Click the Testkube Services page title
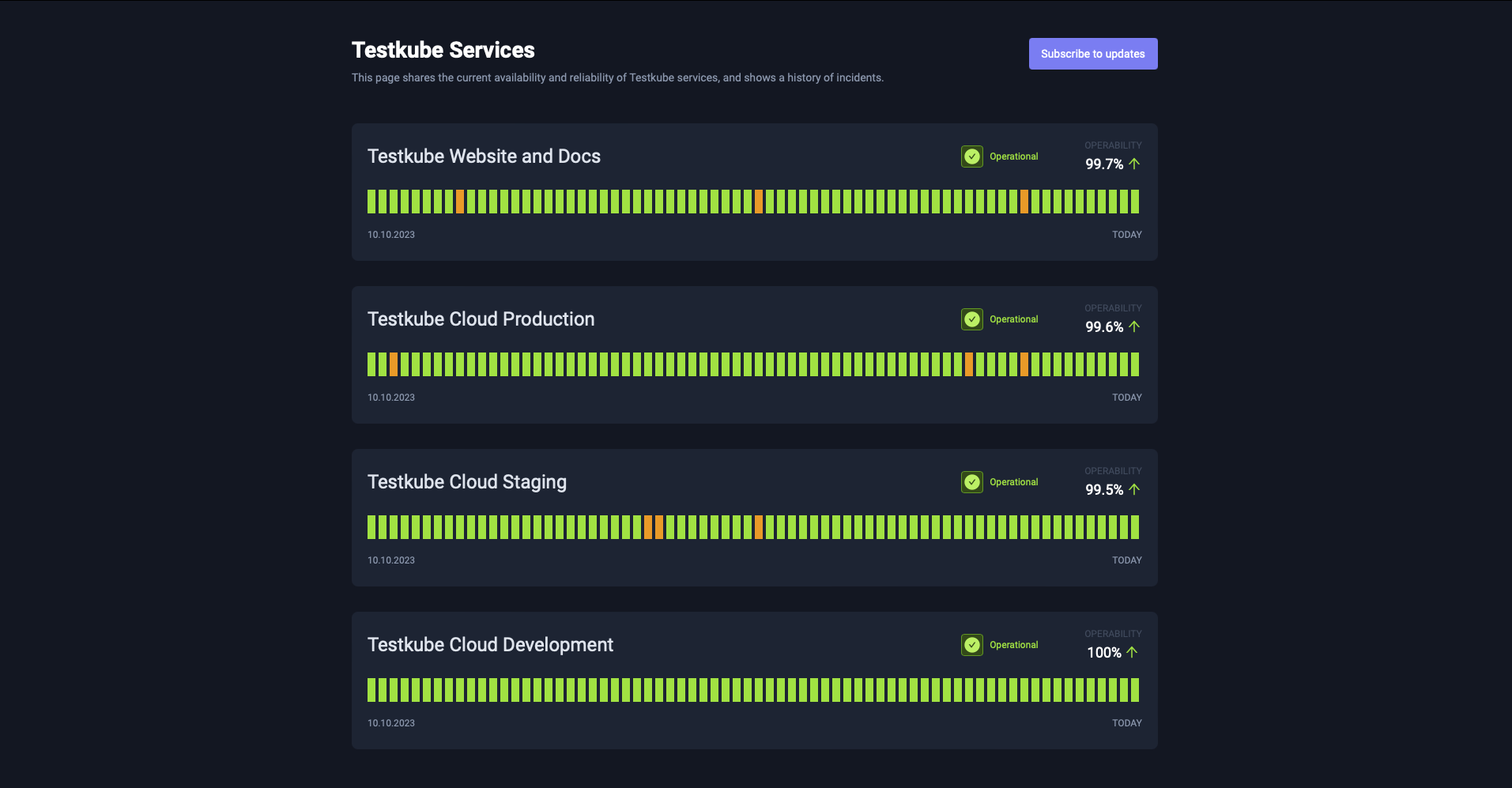The height and width of the screenshot is (788, 1512). click(x=443, y=49)
